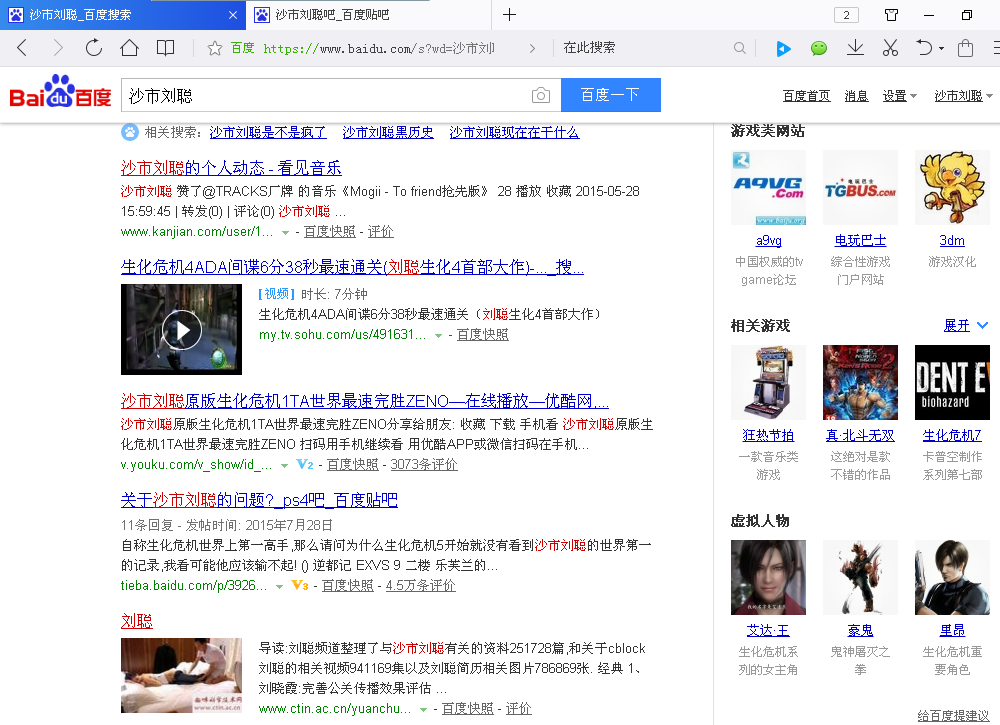Expand the undo icon dropdown arrow

pos(941,48)
